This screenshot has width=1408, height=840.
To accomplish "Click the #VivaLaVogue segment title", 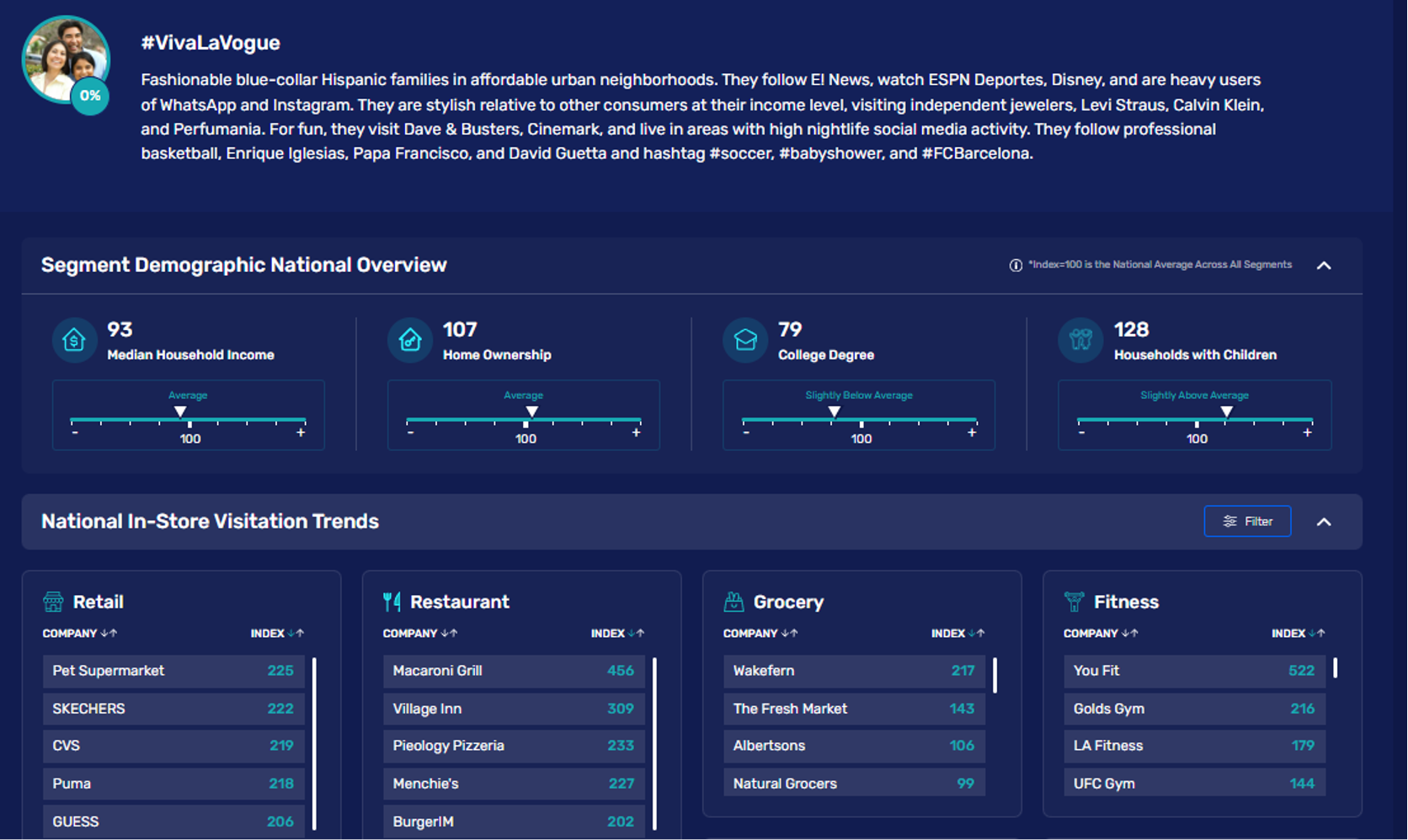I will pyautogui.click(x=211, y=43).
